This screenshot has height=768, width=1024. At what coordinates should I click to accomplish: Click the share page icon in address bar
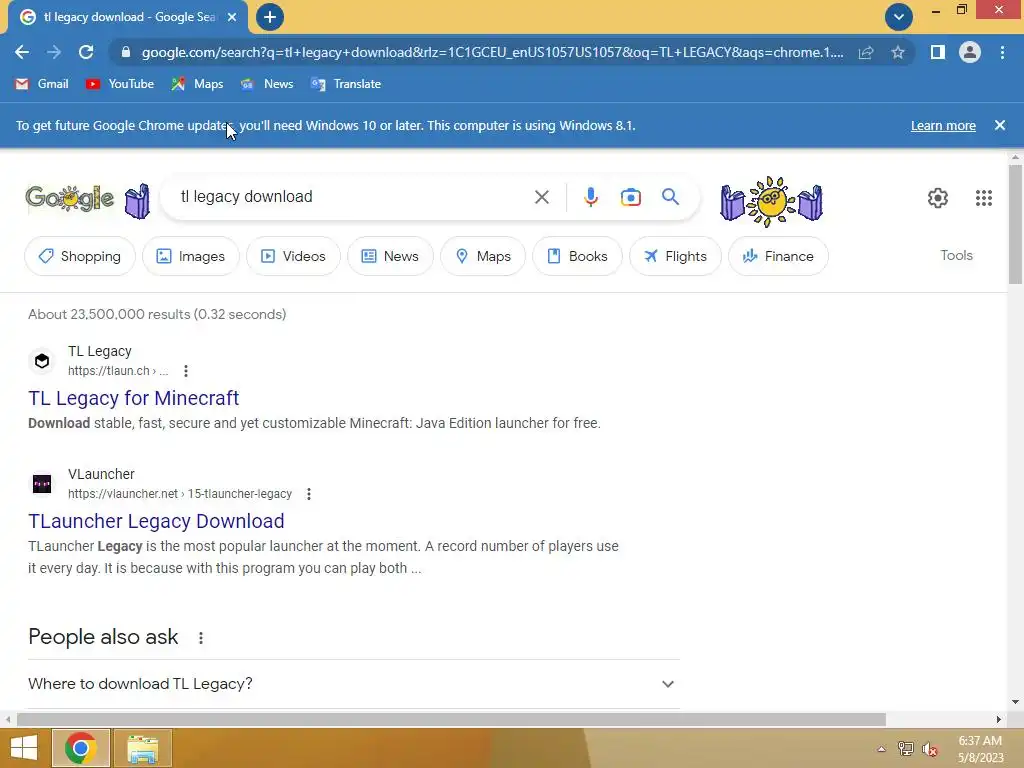(x=866, y=52)
